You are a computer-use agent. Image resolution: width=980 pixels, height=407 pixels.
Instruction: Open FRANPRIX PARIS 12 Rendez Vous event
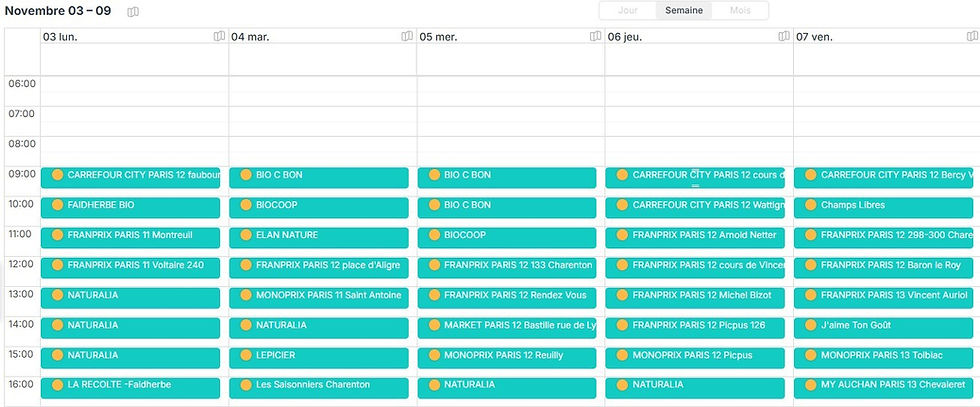(507, 298)
